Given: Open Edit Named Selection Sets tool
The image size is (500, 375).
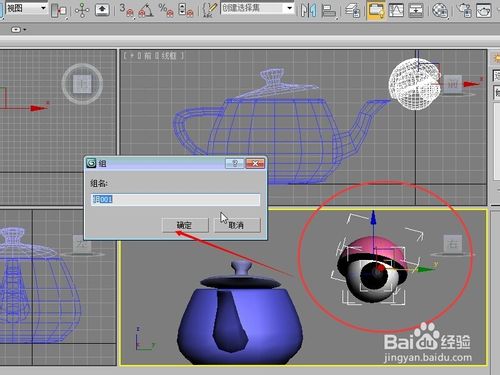Looking at the screenshot, I should pos(210,10).
